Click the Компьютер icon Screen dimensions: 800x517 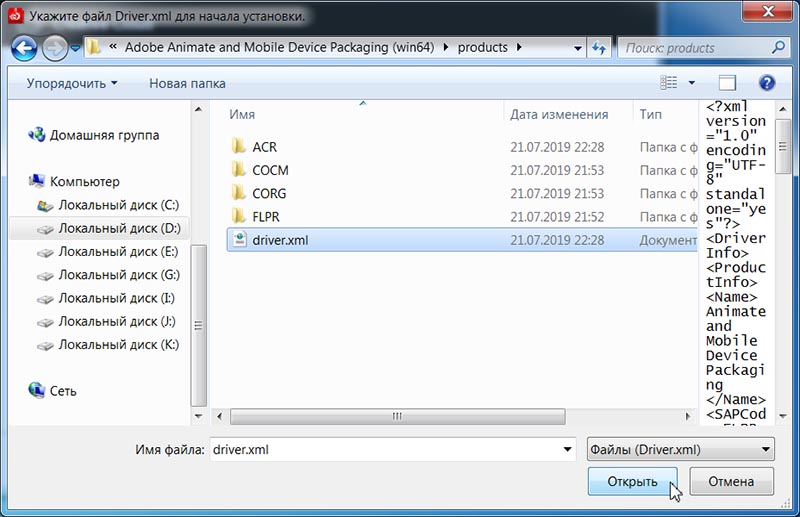point(37,181)
